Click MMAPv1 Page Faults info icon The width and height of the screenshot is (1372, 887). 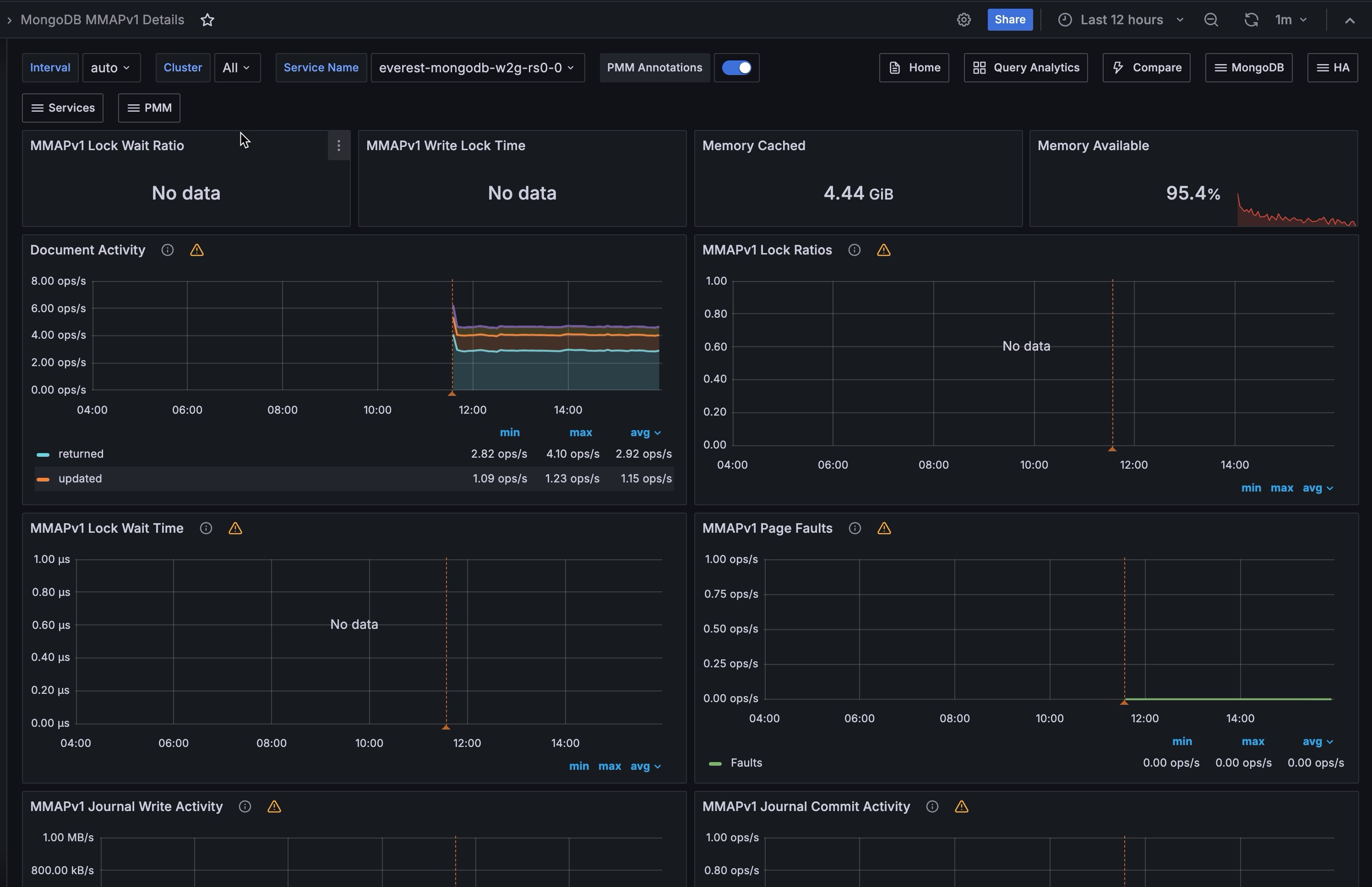point(855,528)
